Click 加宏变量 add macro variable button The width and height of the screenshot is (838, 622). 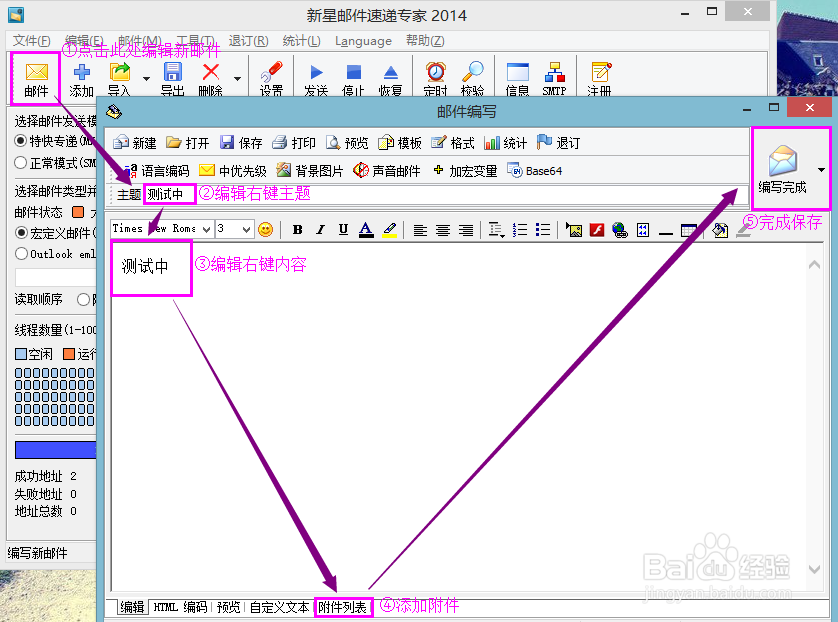click(465, 171)
